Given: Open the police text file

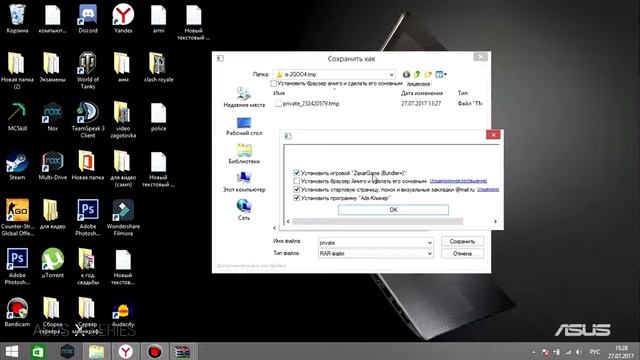Looking at the screenshot, I should (x=158, y=117).
